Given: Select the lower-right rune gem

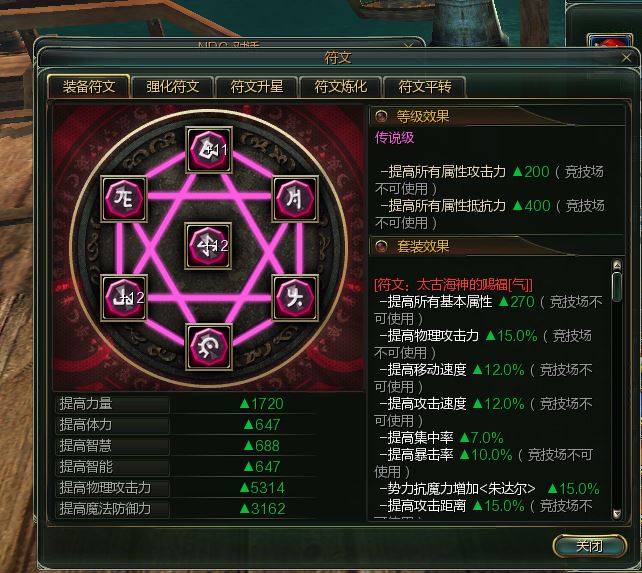Looking at the screenshot, I should (295, 297).
